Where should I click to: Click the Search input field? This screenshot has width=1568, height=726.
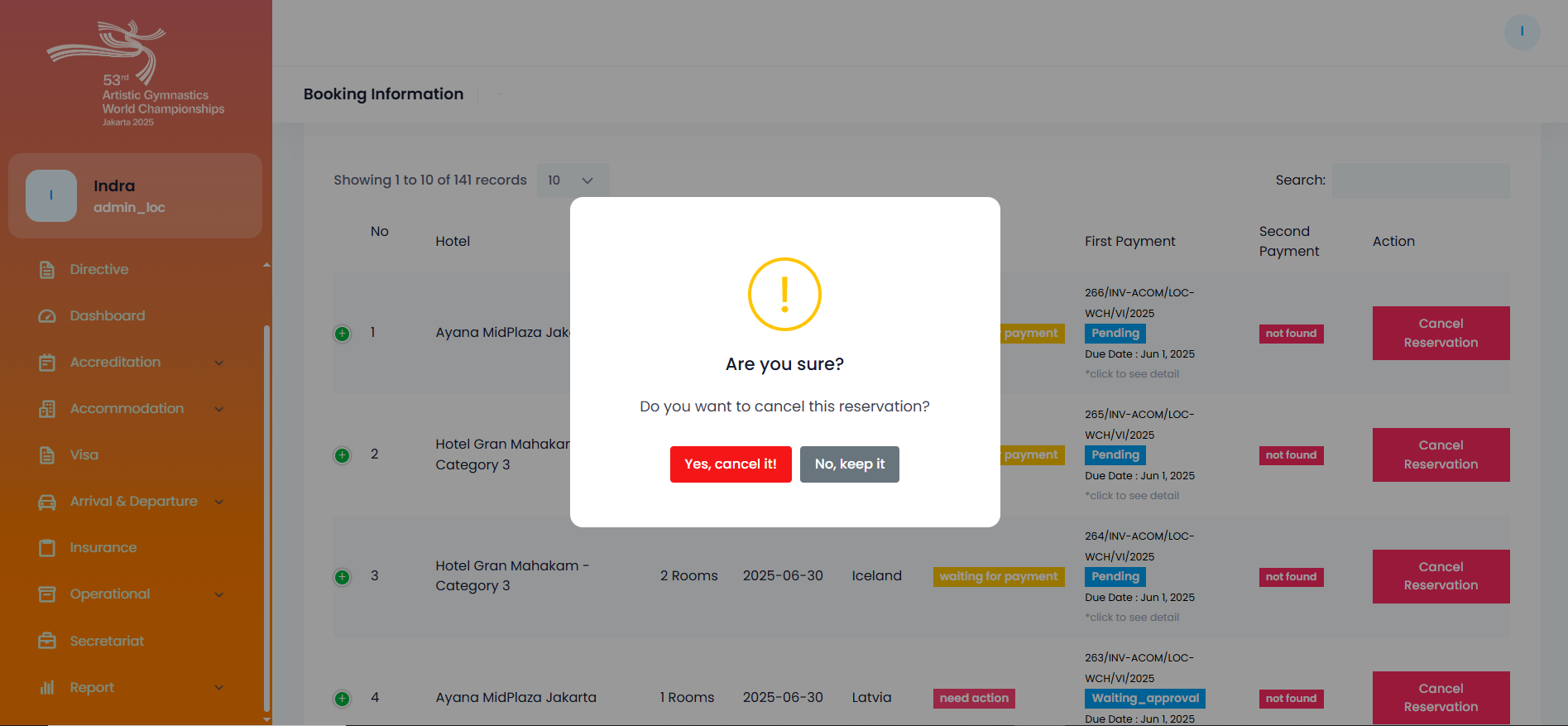pyautogui.click(x=1420, y=180)
